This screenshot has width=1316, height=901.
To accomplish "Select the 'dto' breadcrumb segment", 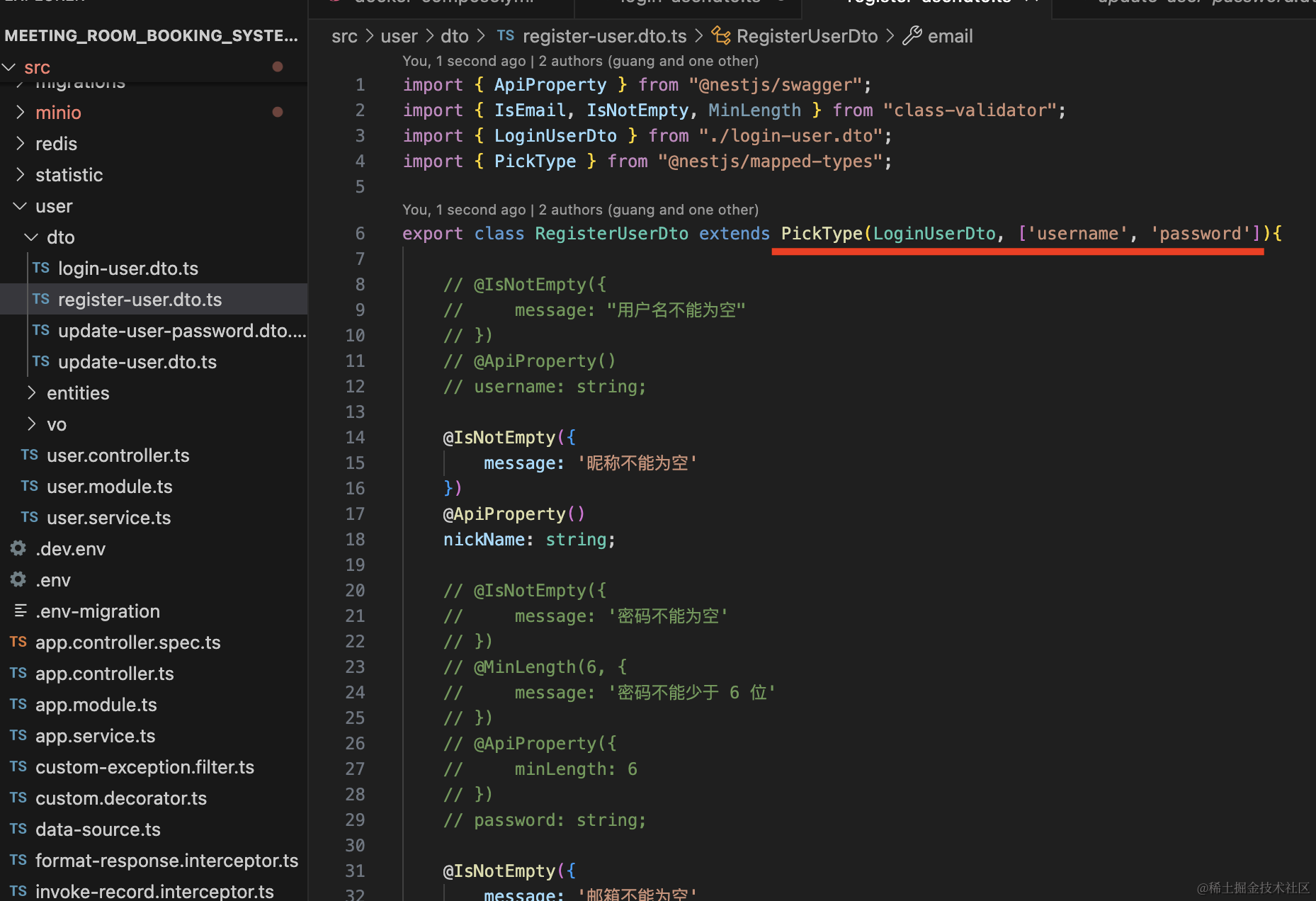I will tap(454, 36).
